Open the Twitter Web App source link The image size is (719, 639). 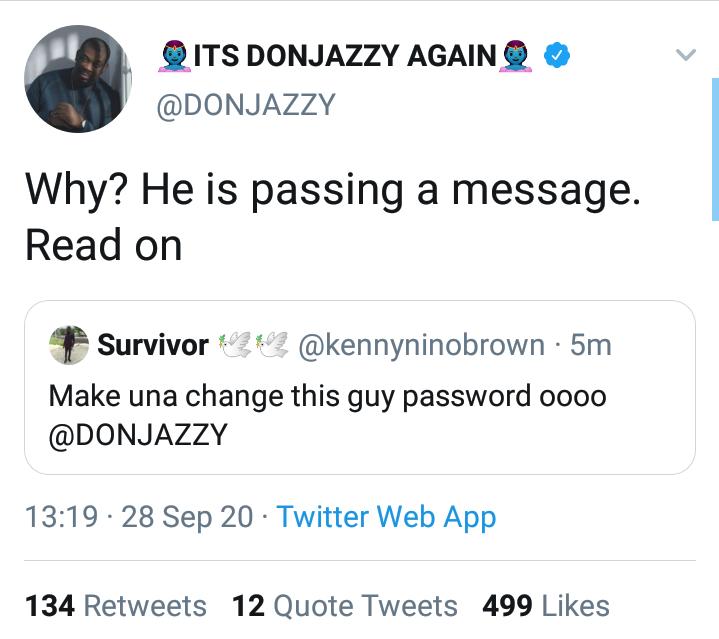tap(386, 517)
